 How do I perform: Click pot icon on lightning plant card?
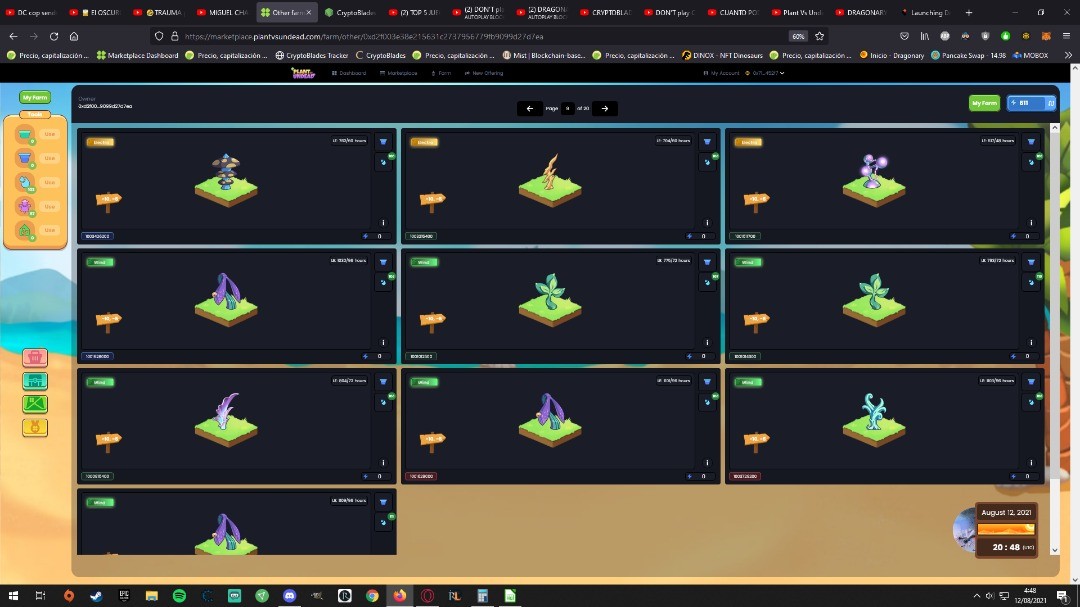click(x=707, y=142)
